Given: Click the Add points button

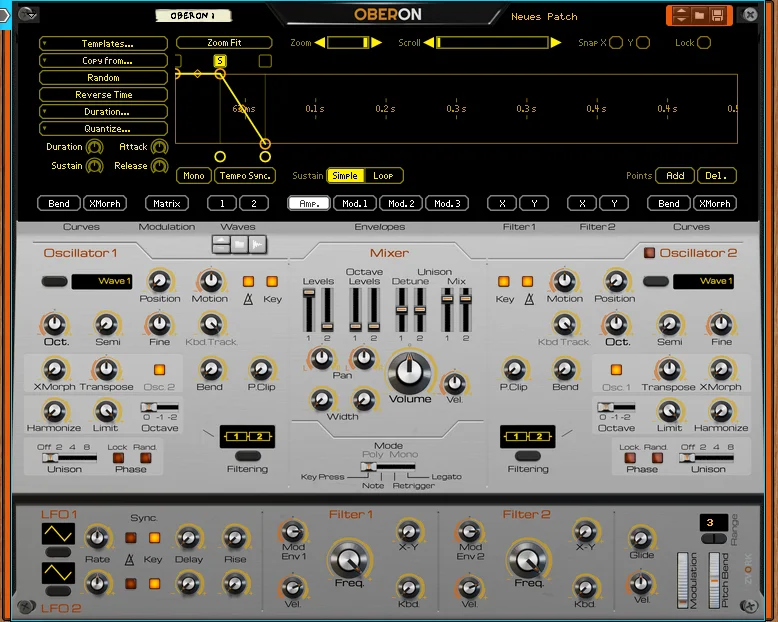Looking at the screenshot, I should click(x=675, y=176).
